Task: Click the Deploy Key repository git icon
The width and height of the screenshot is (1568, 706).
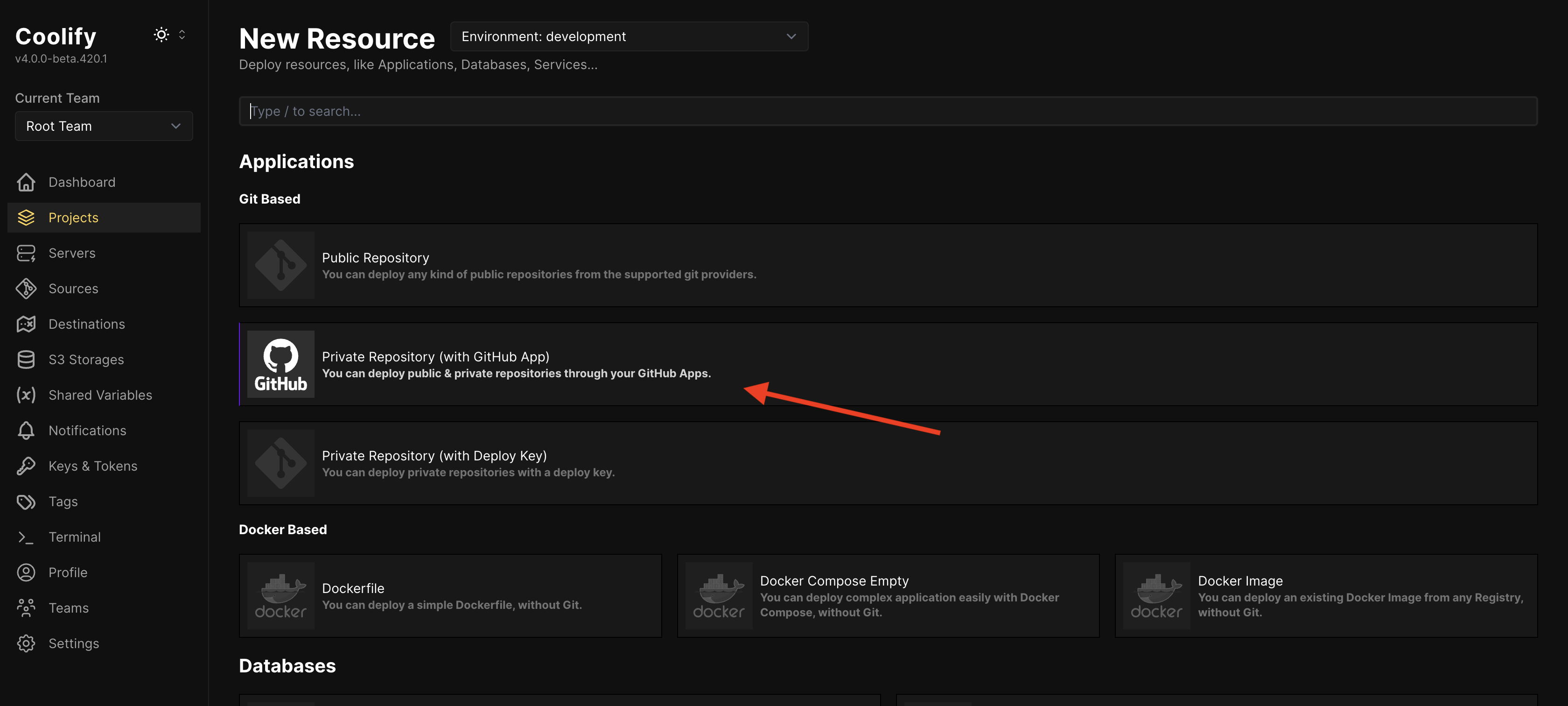Action: (x=280, y=463)
